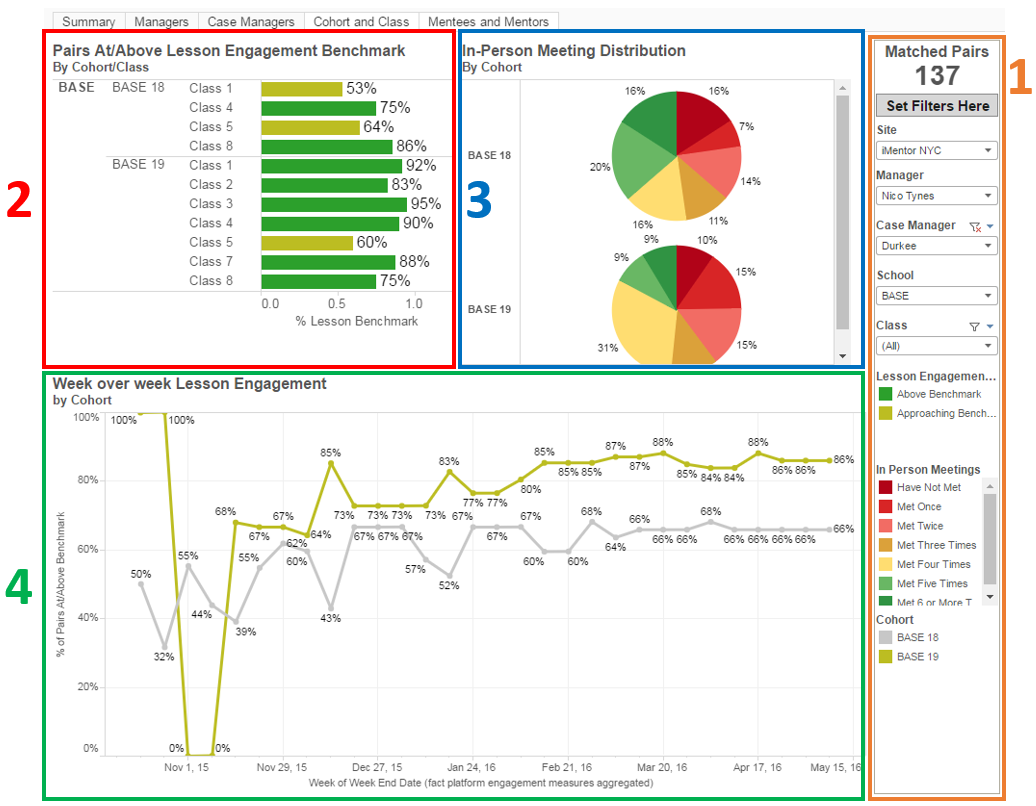Select the Have Not Met color swatch
Screen dimensions: 1036x806
pos(885,488)
